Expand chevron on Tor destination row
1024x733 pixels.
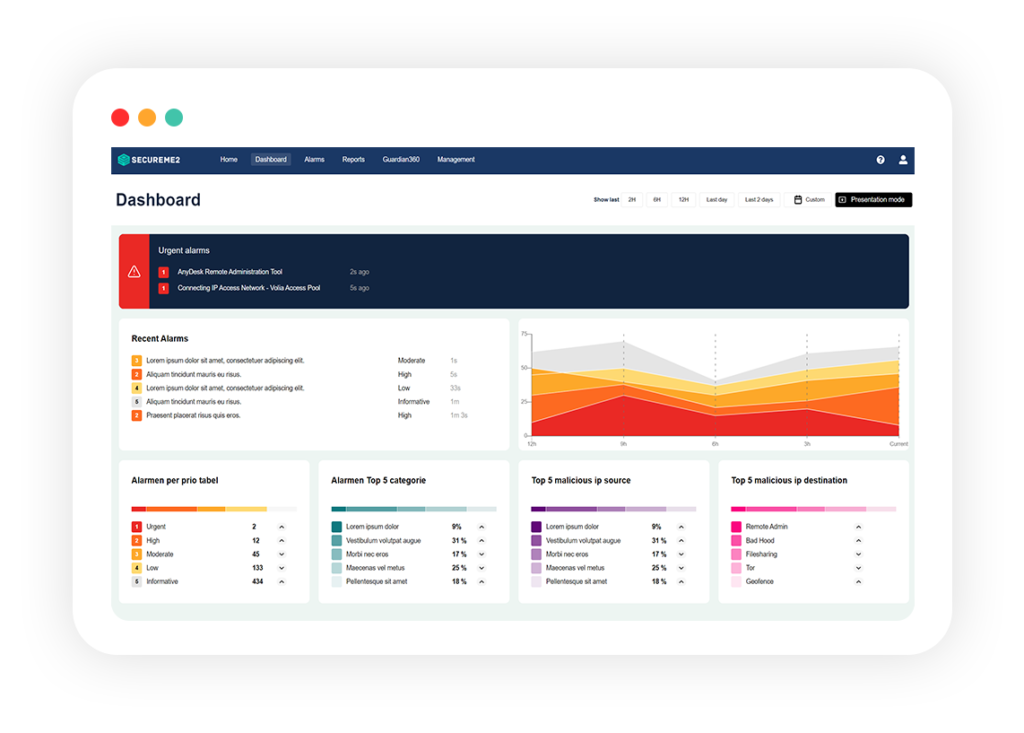(x=858, y=568)
